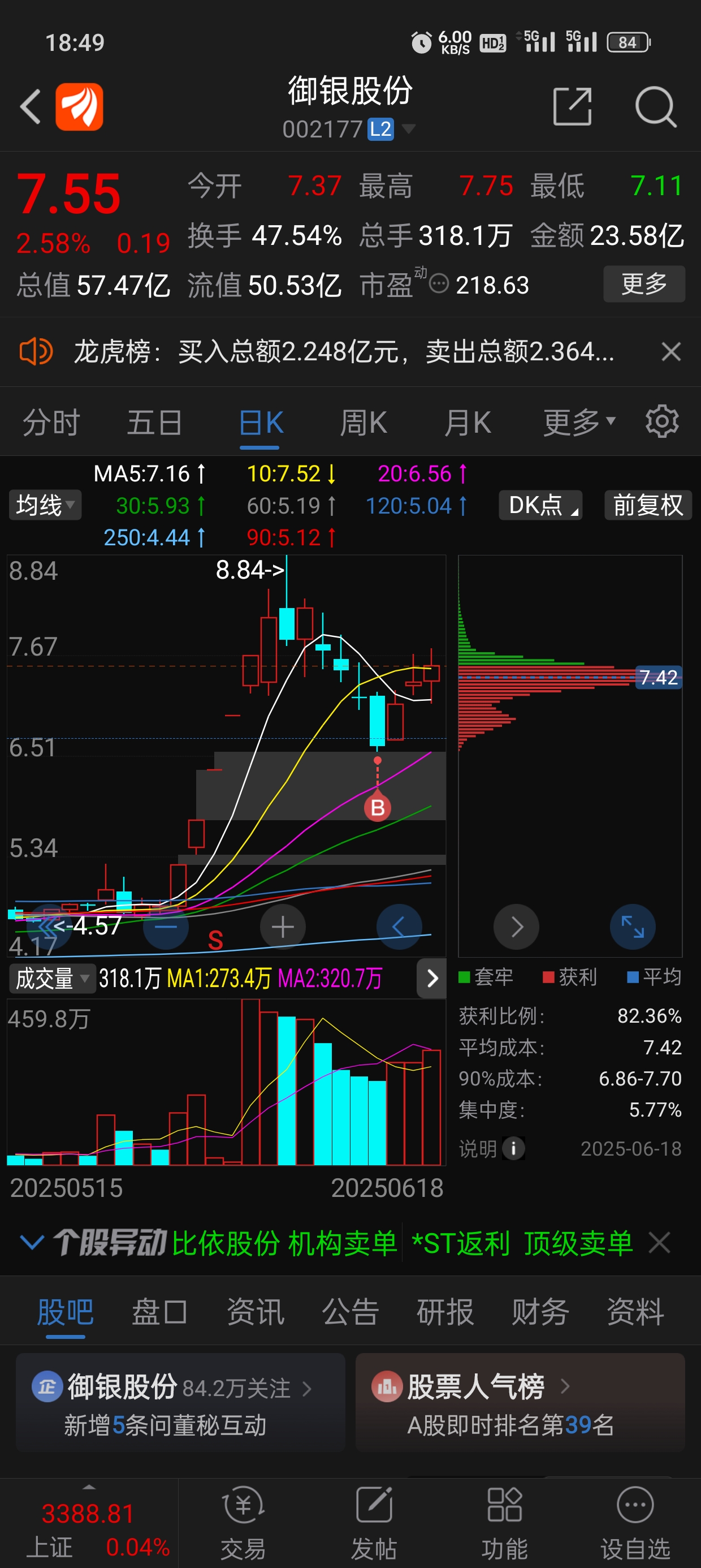Image resolution: width=701 pixels, height=1568 pixels.
Task: Select the 股吧 tab
Action: 65,1312
